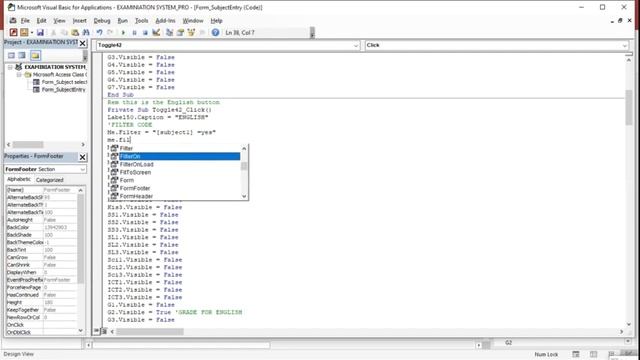
Task: Open the Object Browser via its toolbar icon
Action: click(191, 32)
